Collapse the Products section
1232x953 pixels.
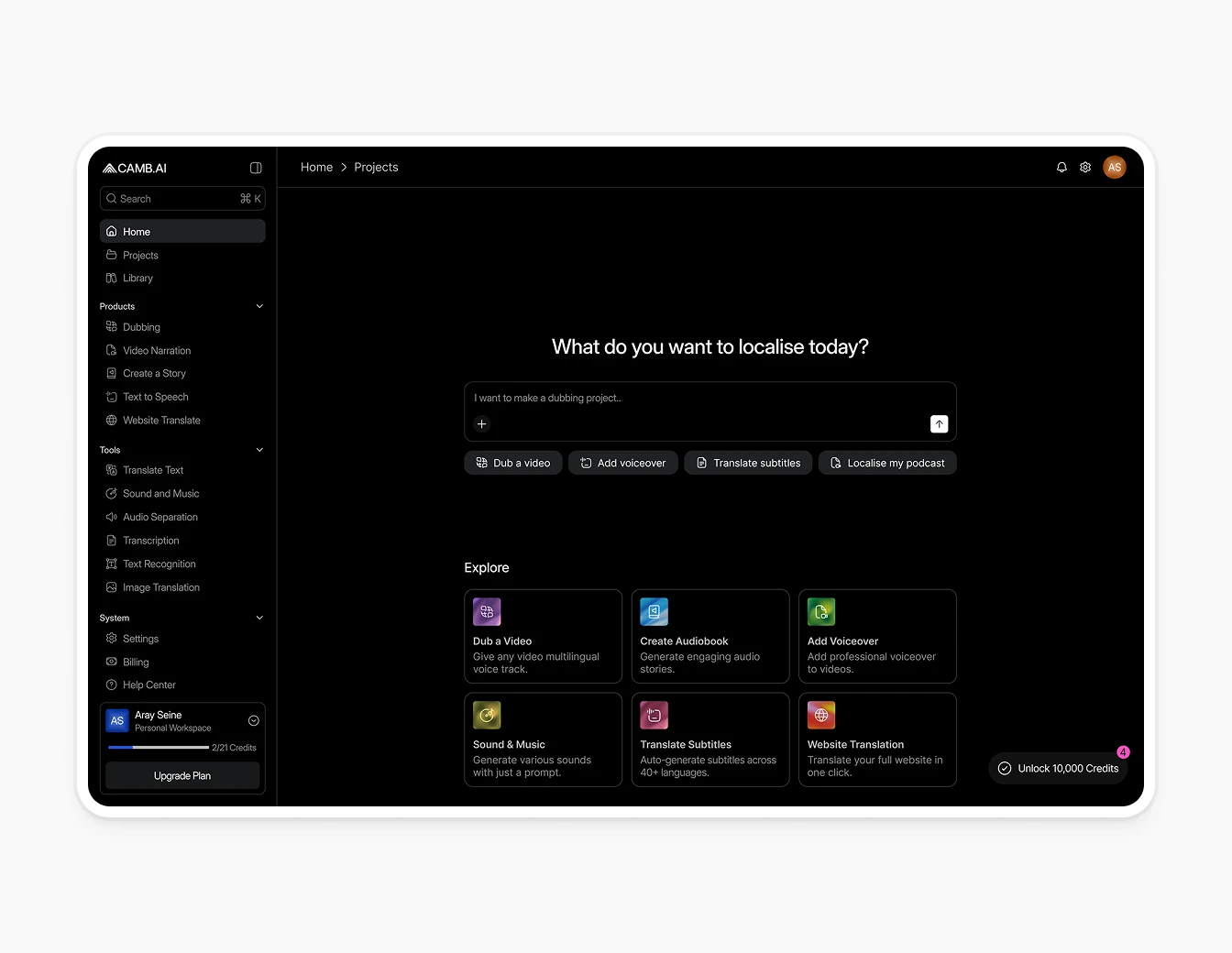tap(259, 306)
